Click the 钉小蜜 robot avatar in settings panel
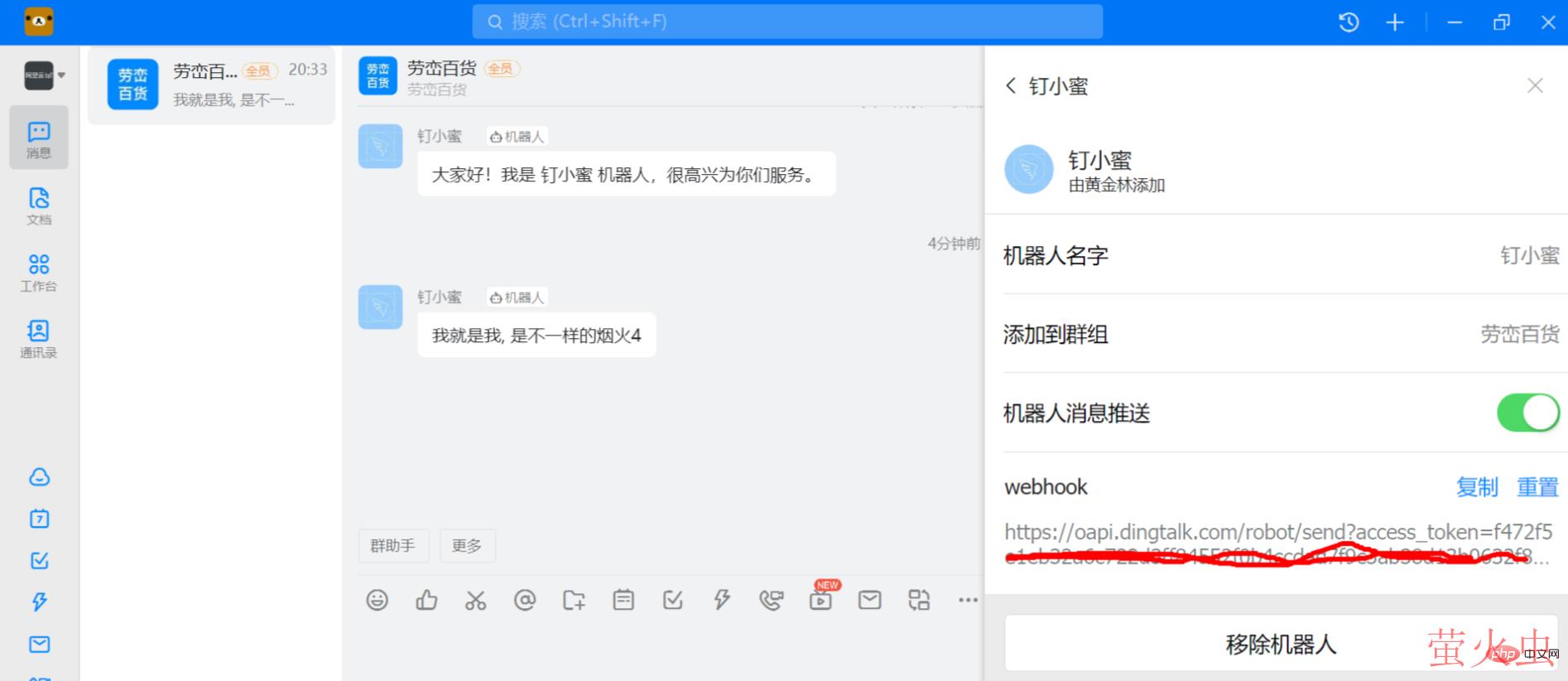The image size is (1568, 681). 1028,169
